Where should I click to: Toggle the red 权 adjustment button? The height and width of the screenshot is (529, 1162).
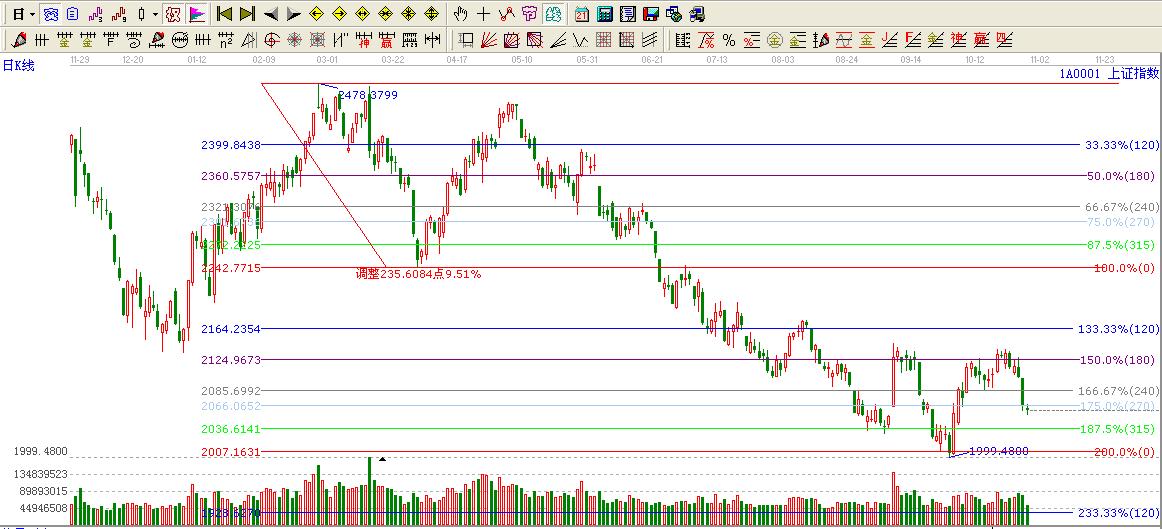coord(173,14)
